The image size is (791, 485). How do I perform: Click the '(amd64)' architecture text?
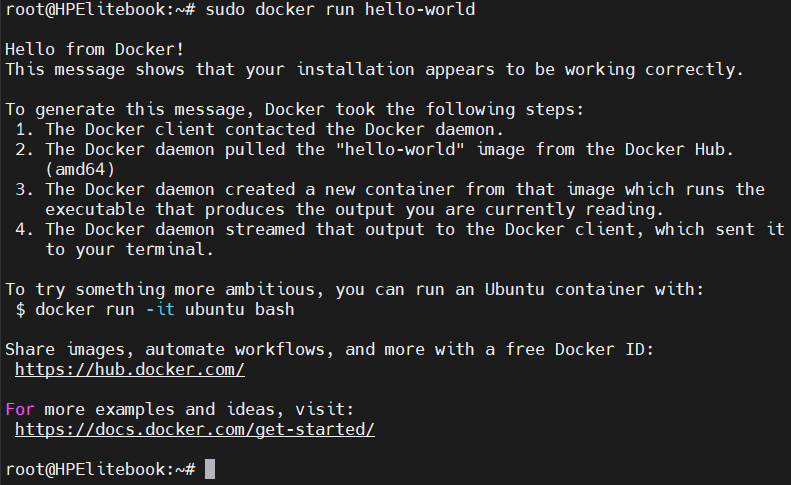(80, 169)
